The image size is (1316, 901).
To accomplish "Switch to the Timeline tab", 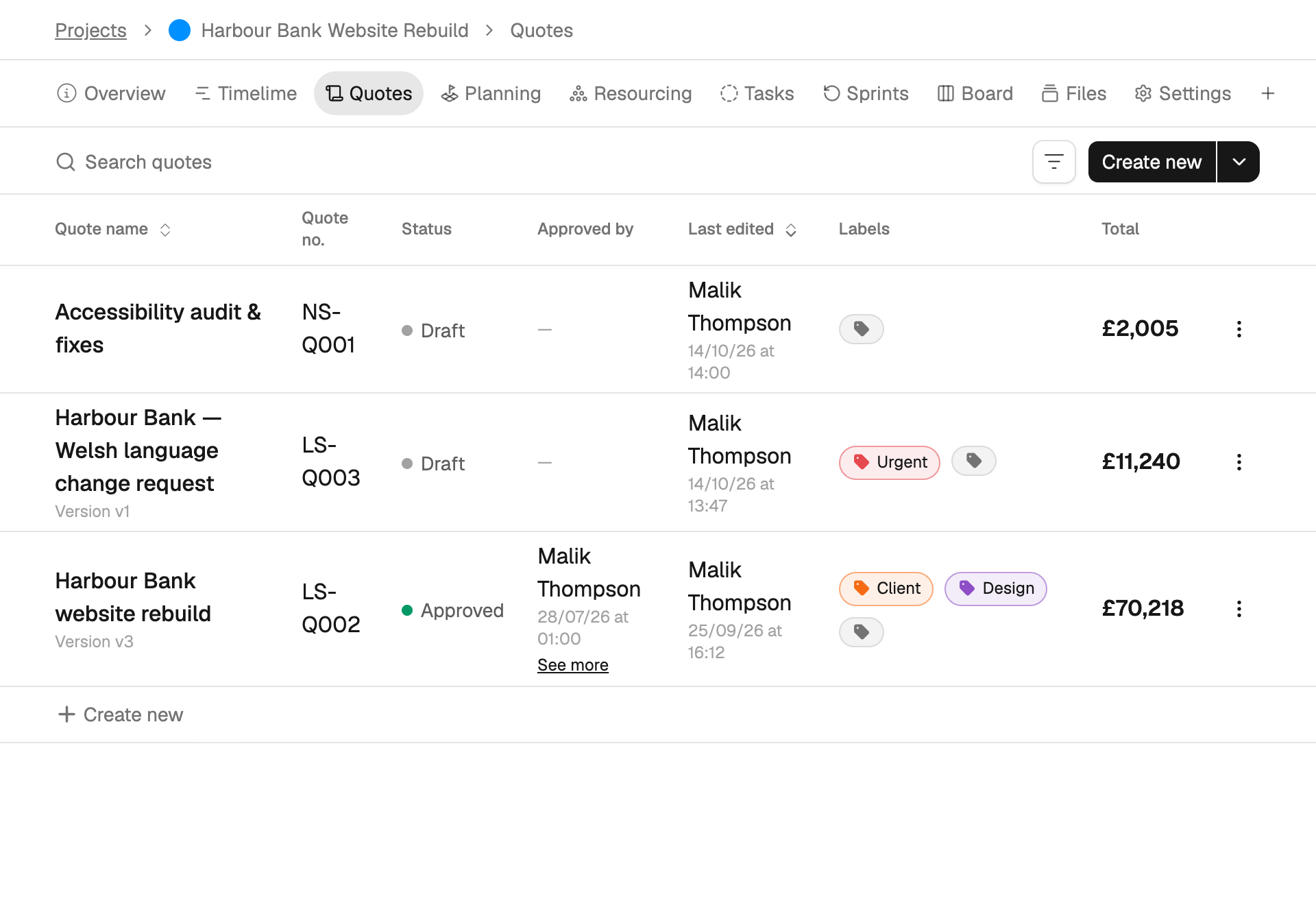I will (x=246, y=93).
